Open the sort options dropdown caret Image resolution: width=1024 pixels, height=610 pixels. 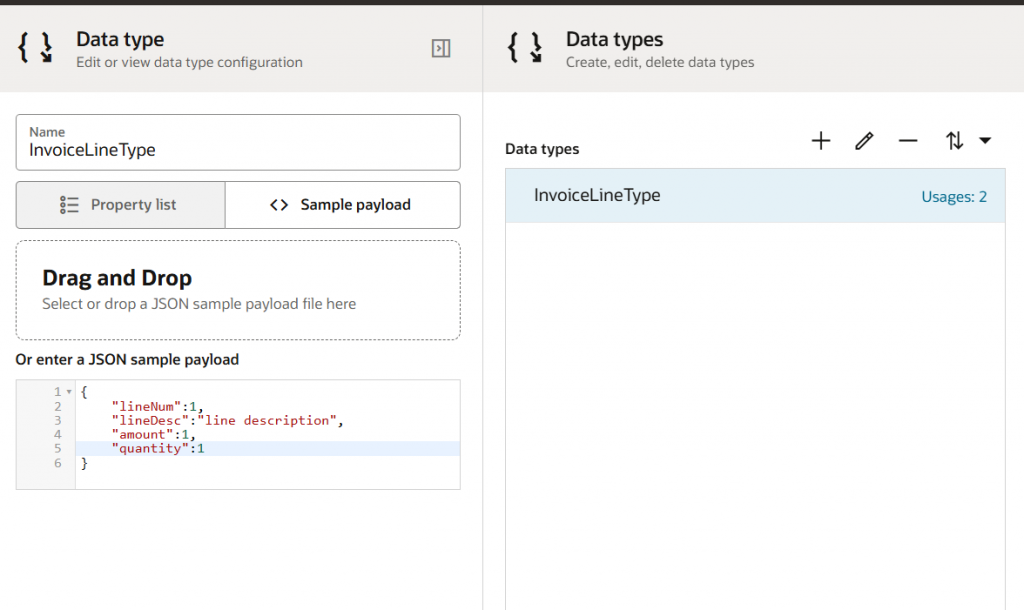pyautogui.click(x=985, y=141)
